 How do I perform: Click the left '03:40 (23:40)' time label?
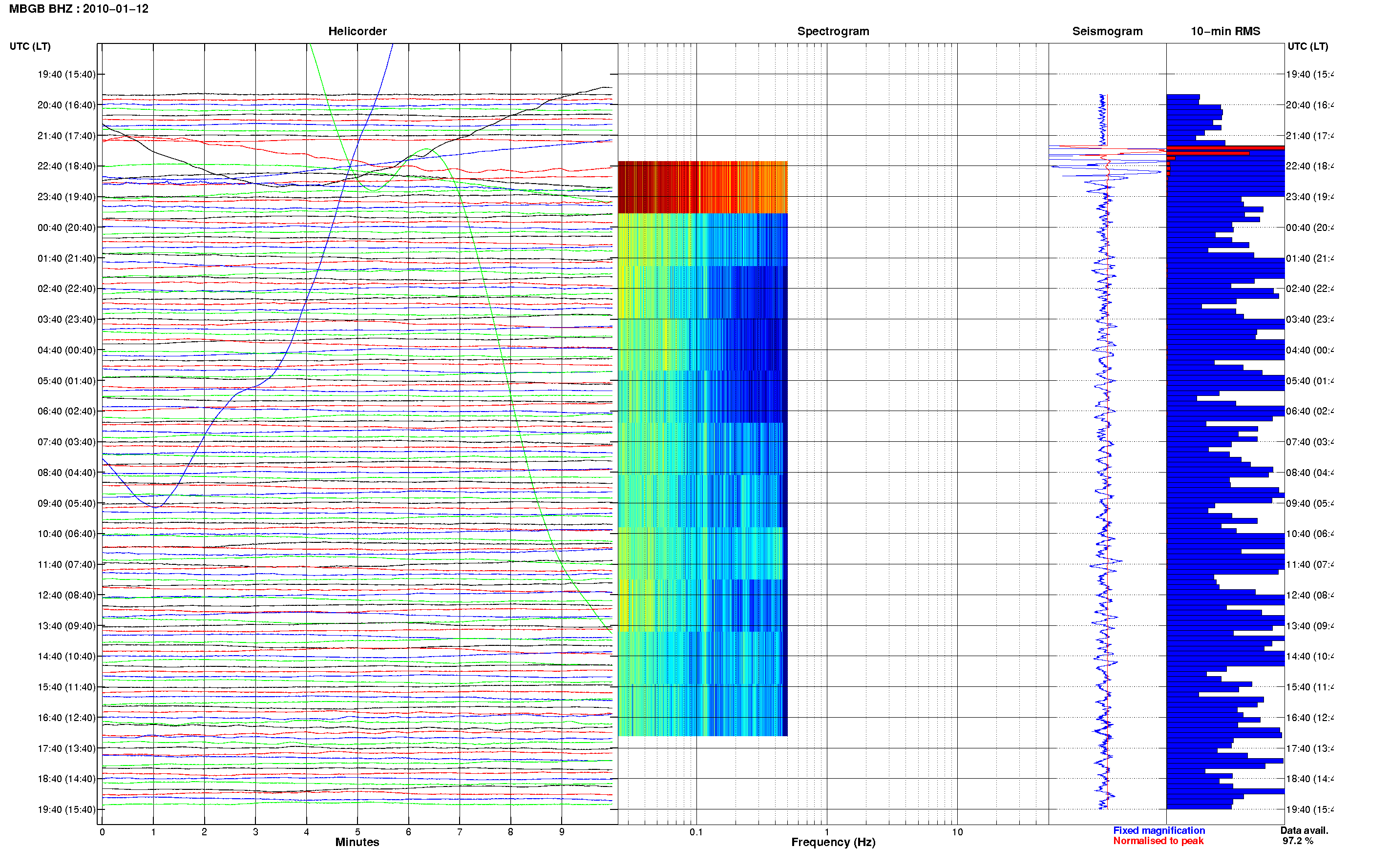tap(66, 319)
